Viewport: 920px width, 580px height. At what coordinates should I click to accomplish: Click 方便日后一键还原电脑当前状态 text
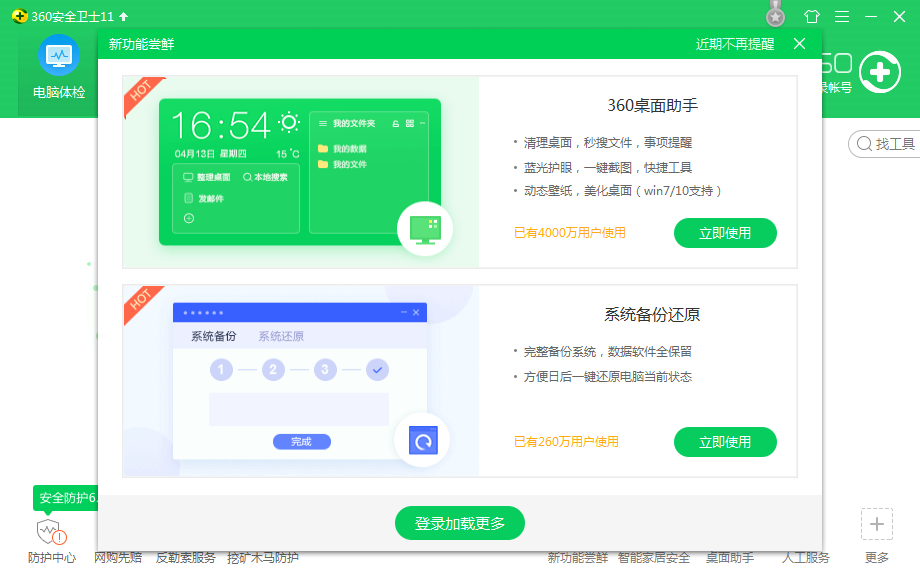608,377
